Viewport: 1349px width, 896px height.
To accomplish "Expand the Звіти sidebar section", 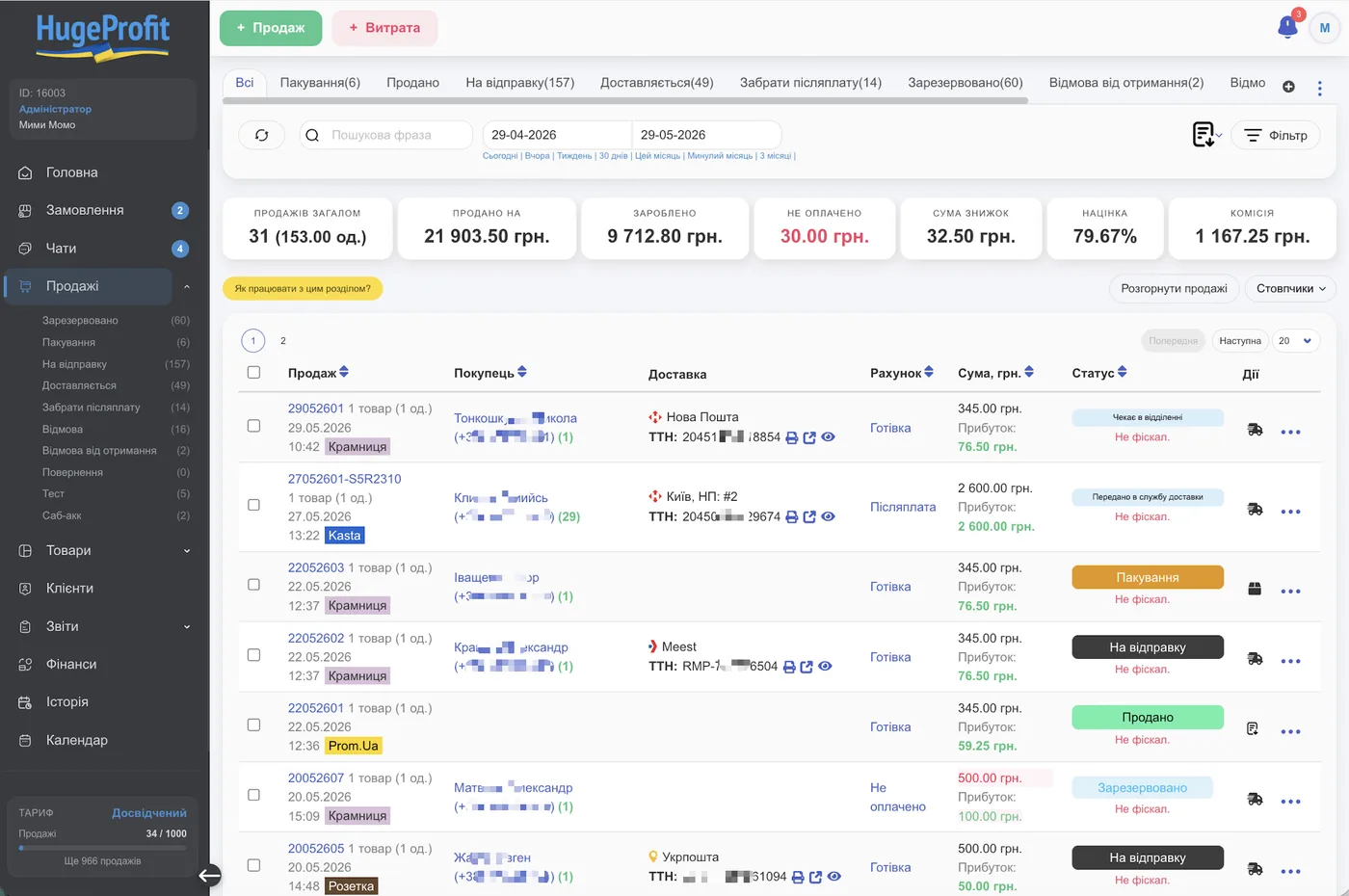I will pos(187,627).
